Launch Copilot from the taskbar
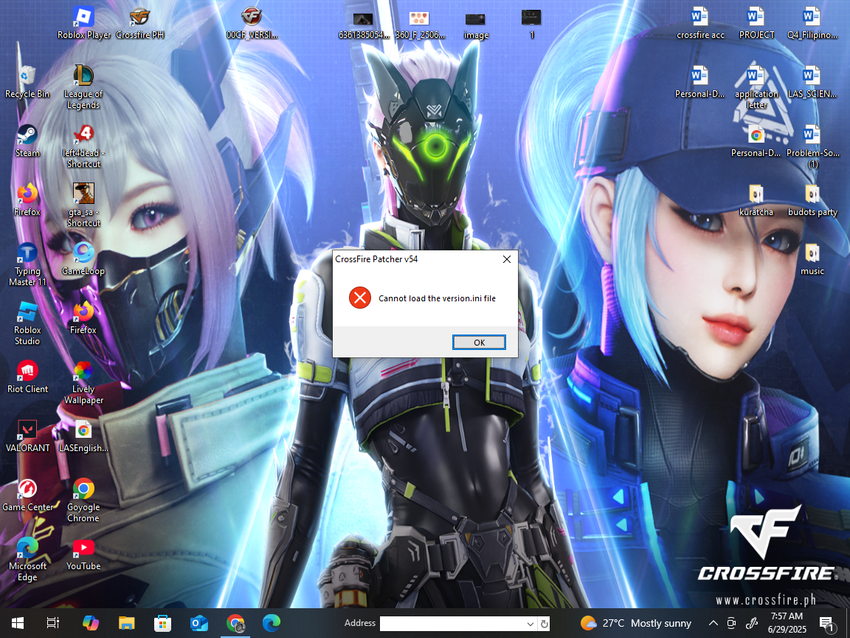 coord(91,623)
